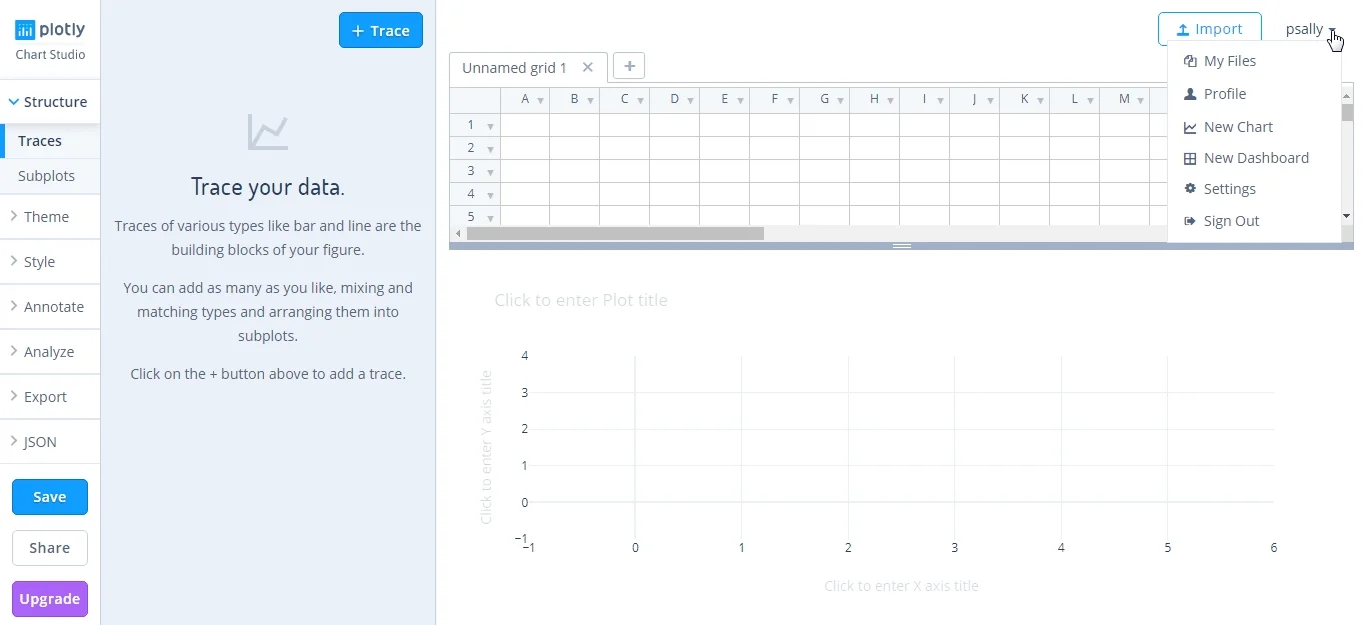Click the Import upload button

[1209, 29]
